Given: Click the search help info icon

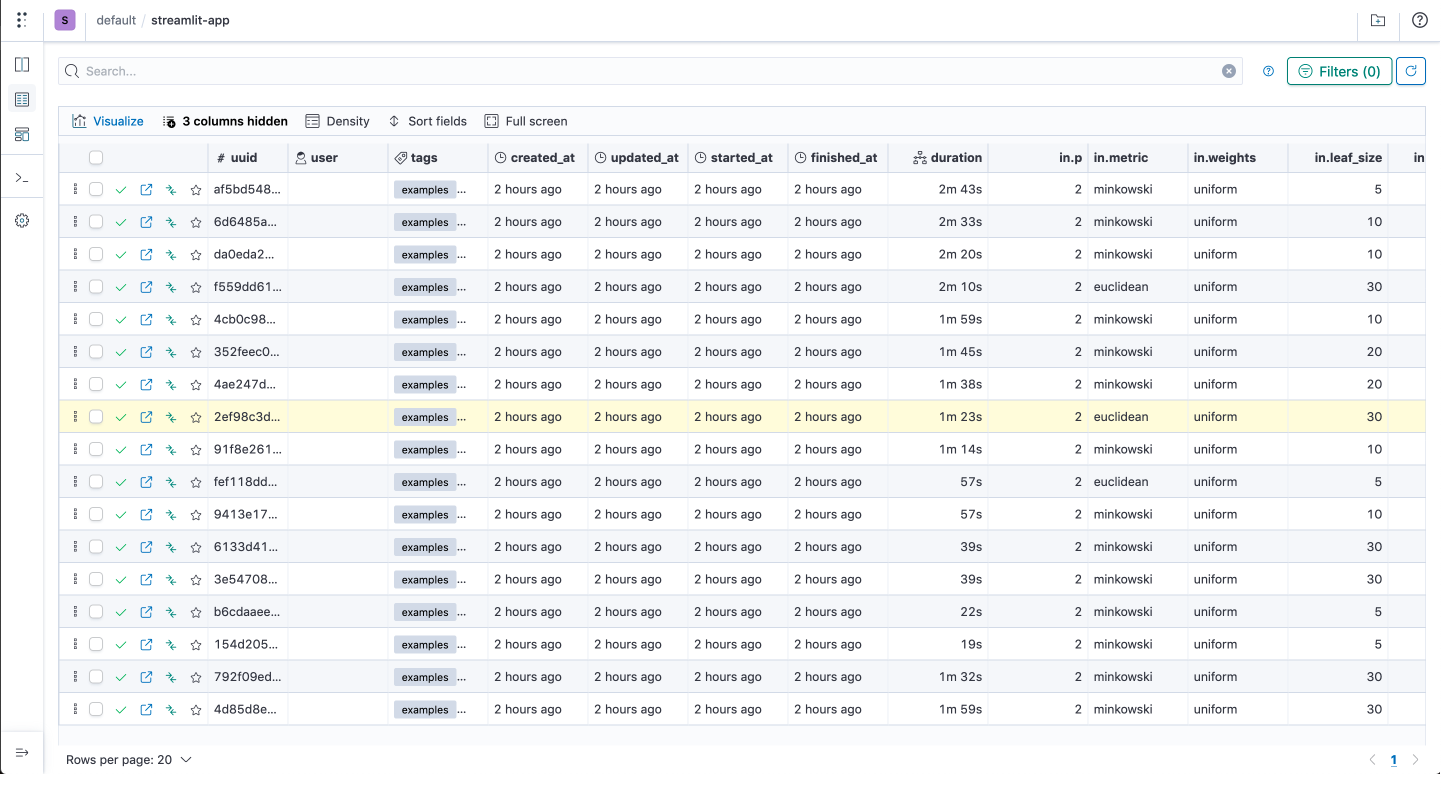Looking at the screenshot, I should (1268, 71).
